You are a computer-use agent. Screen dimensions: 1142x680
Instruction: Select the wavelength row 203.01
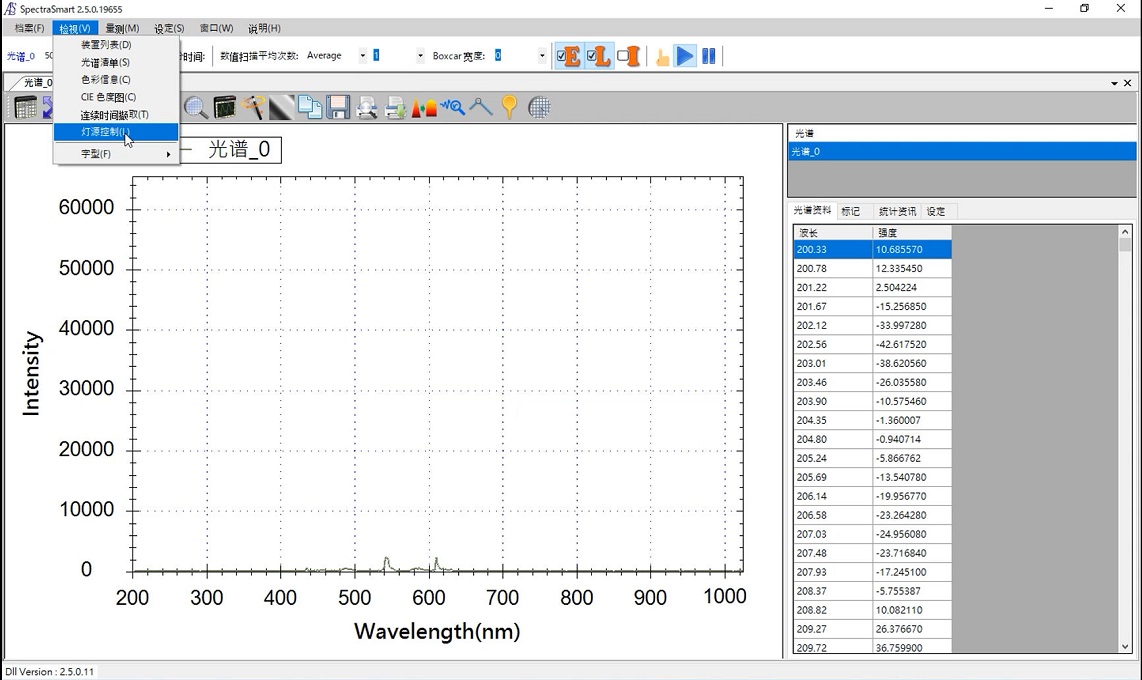(x=832, y=363)
